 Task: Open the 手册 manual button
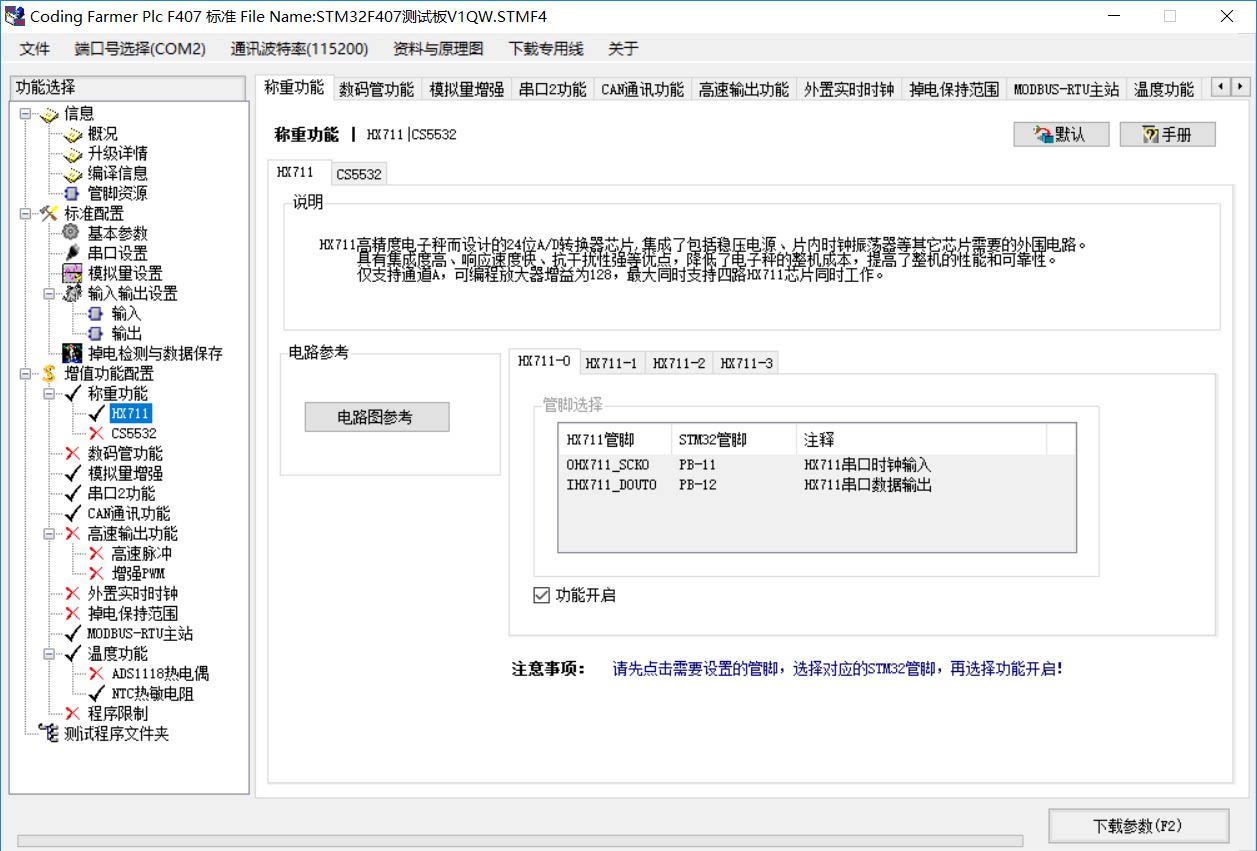(x=1168, y=134)
